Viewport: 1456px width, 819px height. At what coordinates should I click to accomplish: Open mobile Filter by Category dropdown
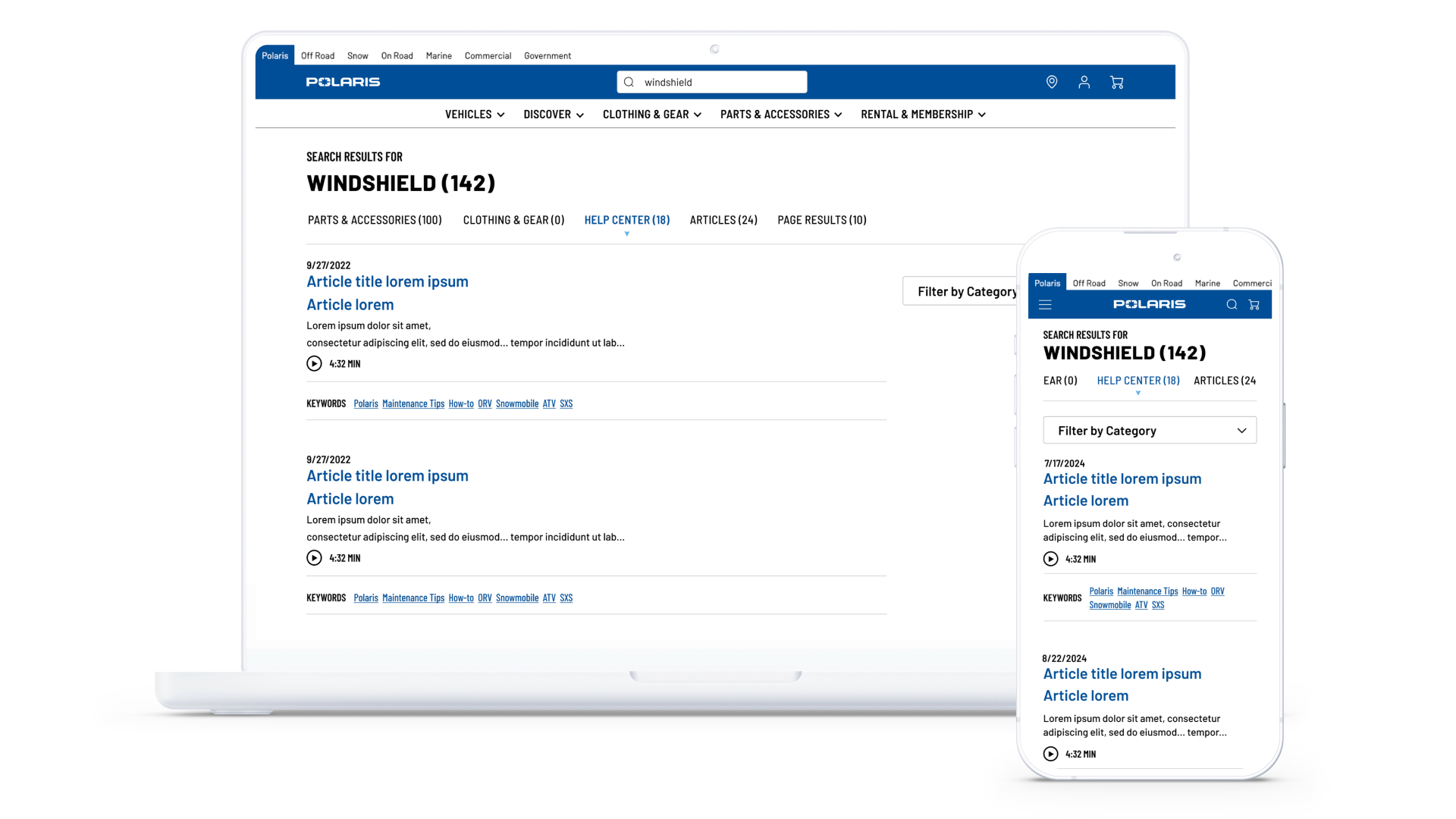pyautogui.click(x=1149, y=431)
